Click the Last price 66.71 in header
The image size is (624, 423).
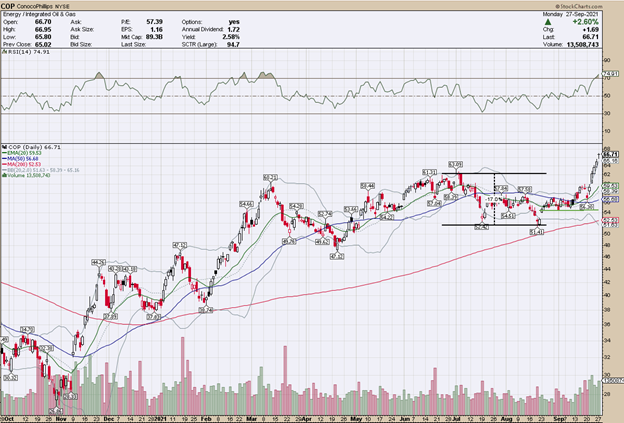point(591,37)
